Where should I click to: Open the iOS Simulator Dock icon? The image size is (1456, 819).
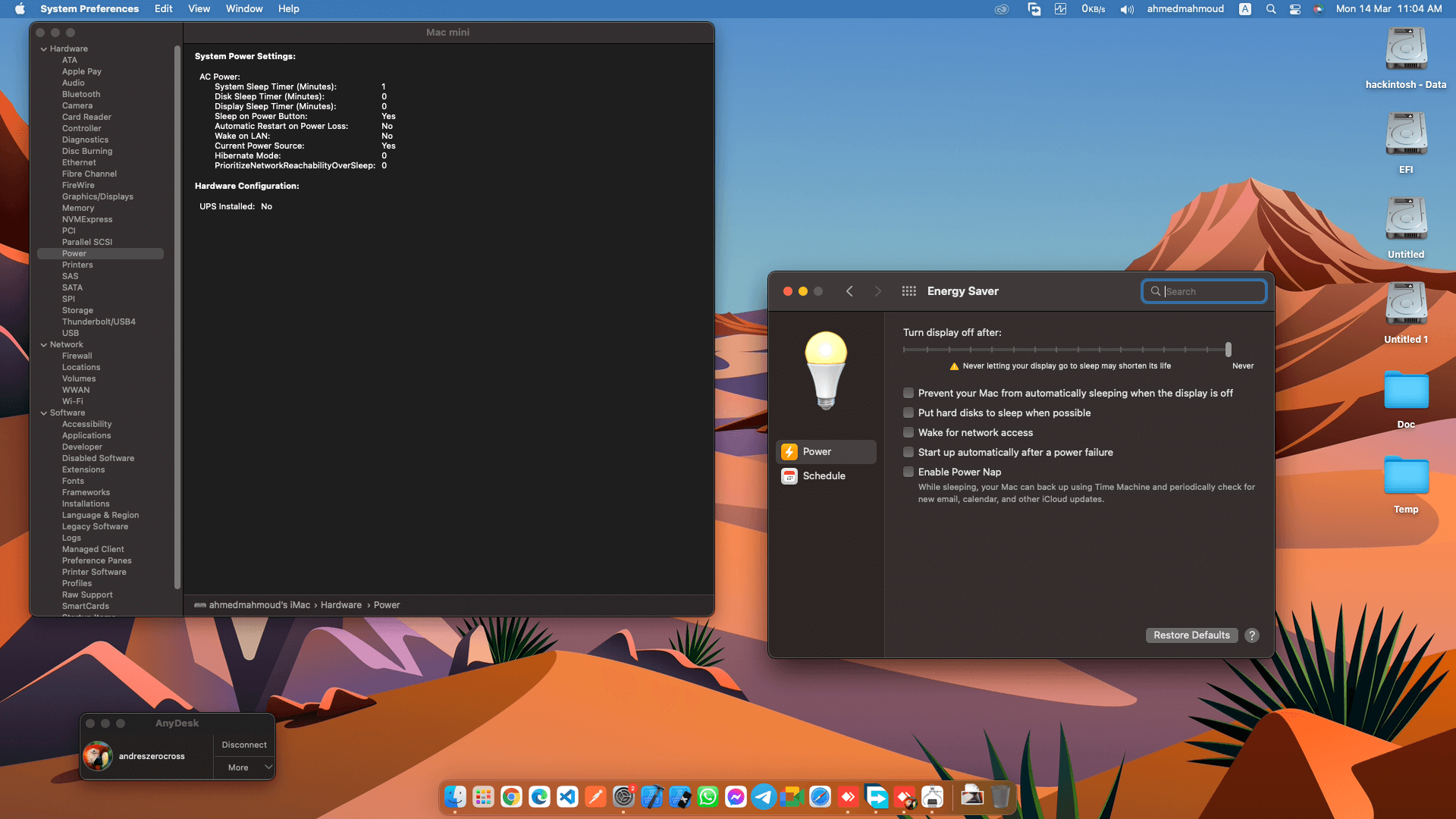click(679, 797)
